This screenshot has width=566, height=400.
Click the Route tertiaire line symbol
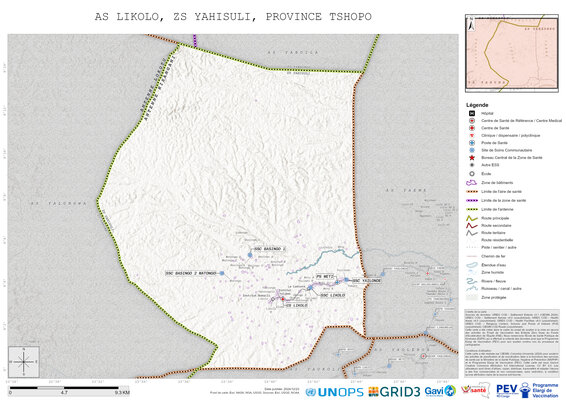coord(472,233)
